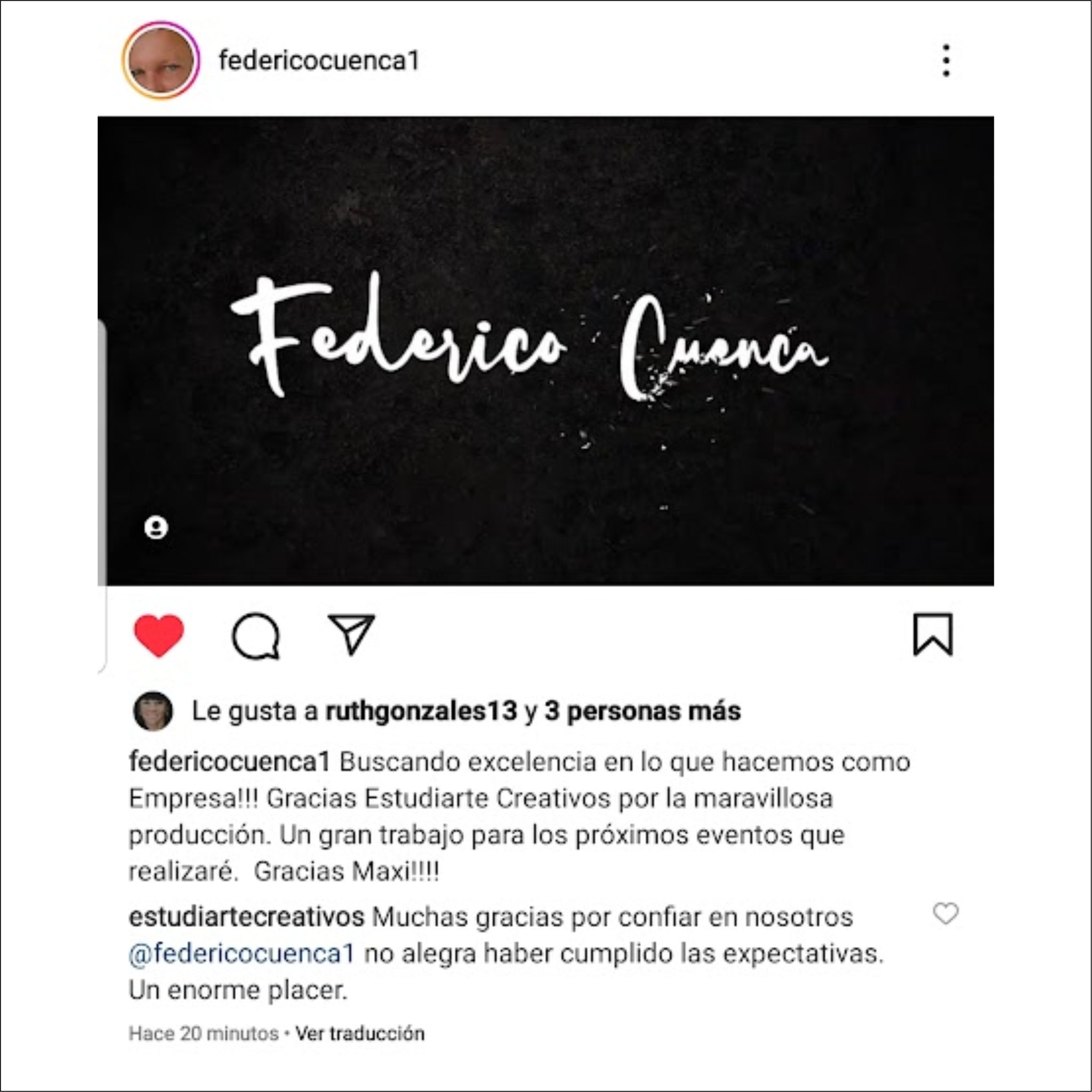The image size is (1092, 1092).
Task: Open ruthgonzales13 avatar next to likes
Action: (152, 711)
